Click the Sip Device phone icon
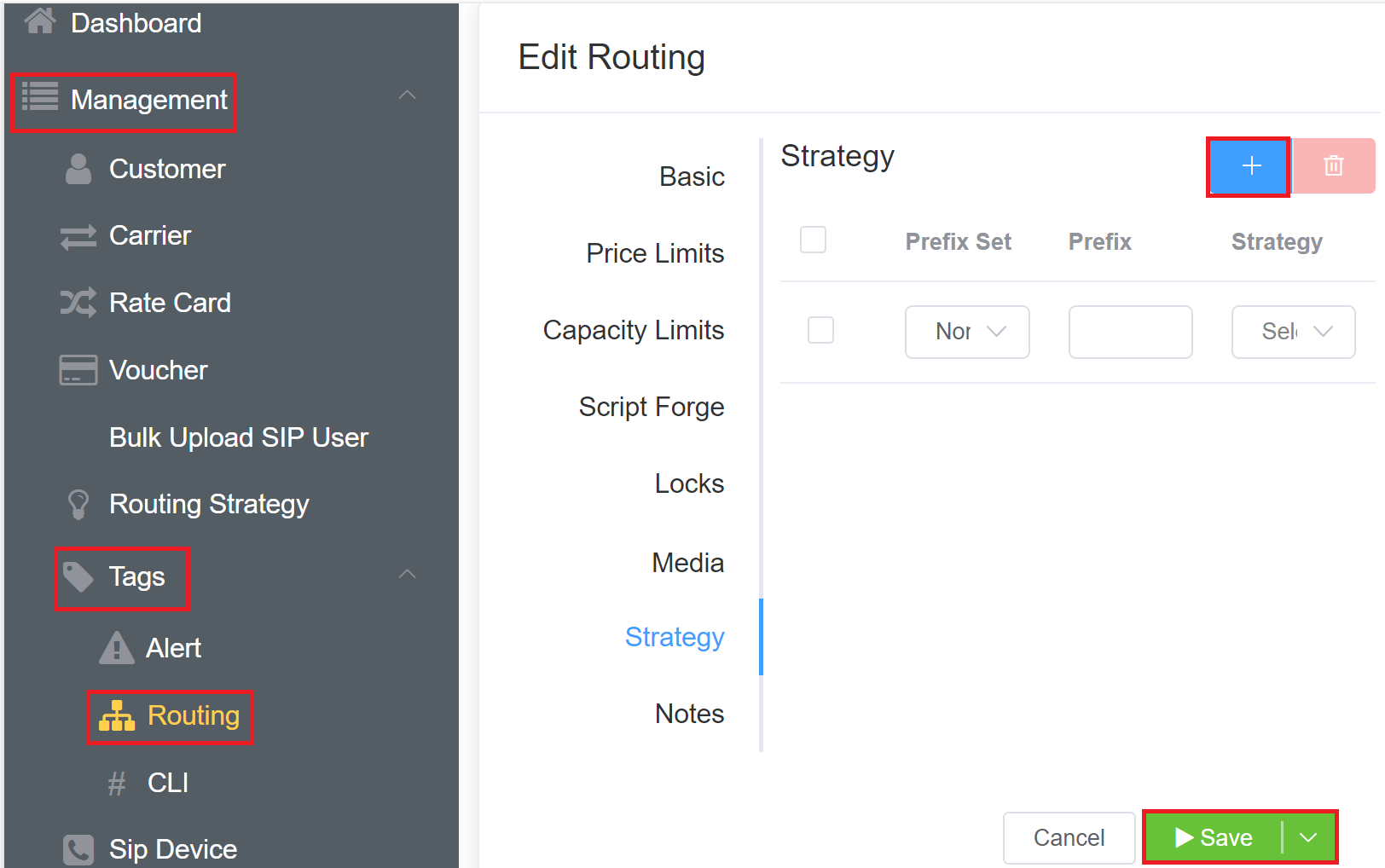Viewport: 1385px width, 868px height. click(x=78, y=849)
